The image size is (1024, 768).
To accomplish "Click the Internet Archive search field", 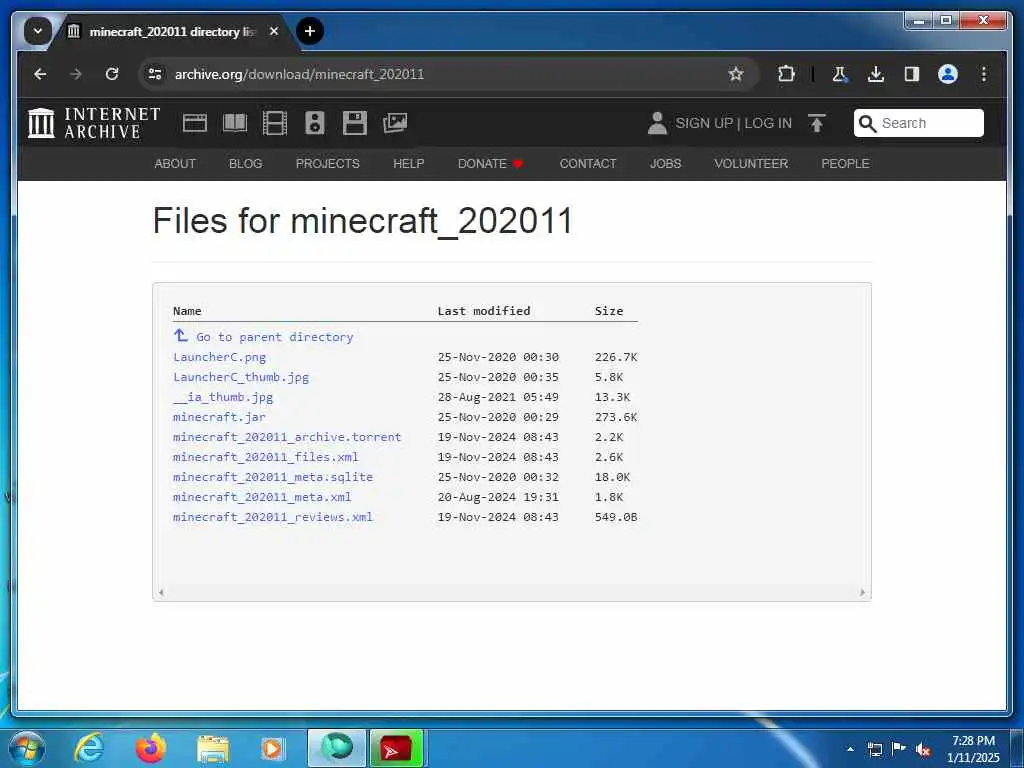I will pyautogui.click(x=918, y=123).
